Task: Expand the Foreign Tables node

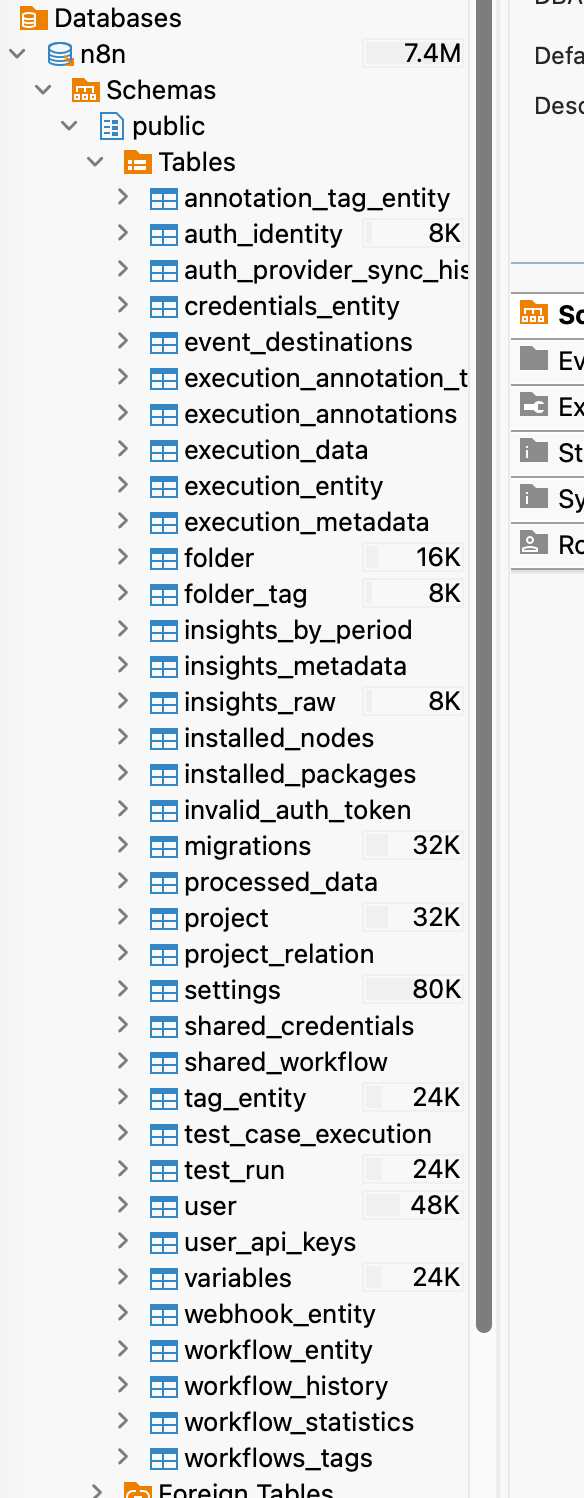Action: [x=97, y=1491]
